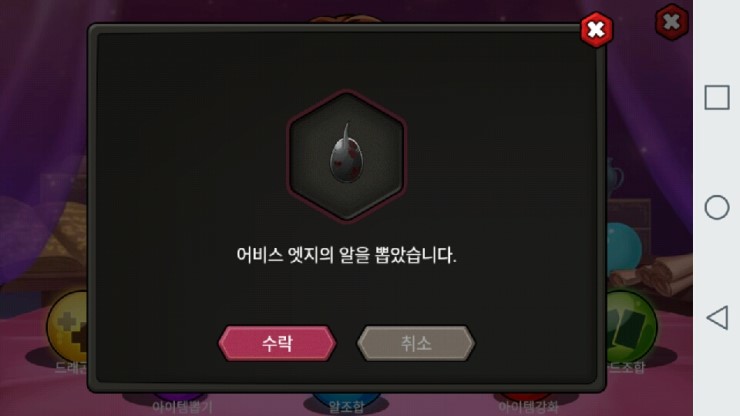
Task: Tap the green cards orb on right
Action: (631, 326)
